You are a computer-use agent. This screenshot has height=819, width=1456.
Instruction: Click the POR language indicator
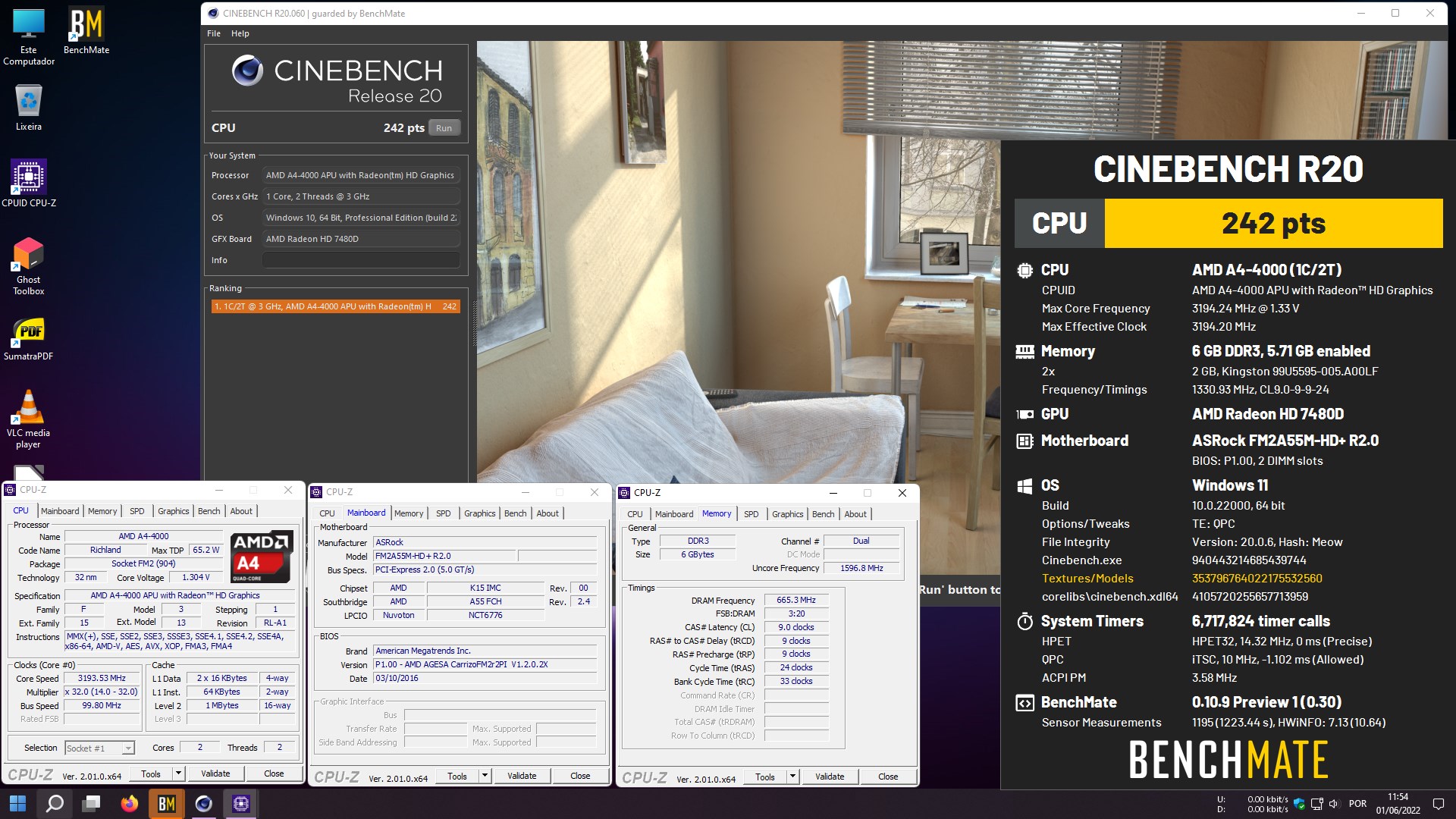1357,804
